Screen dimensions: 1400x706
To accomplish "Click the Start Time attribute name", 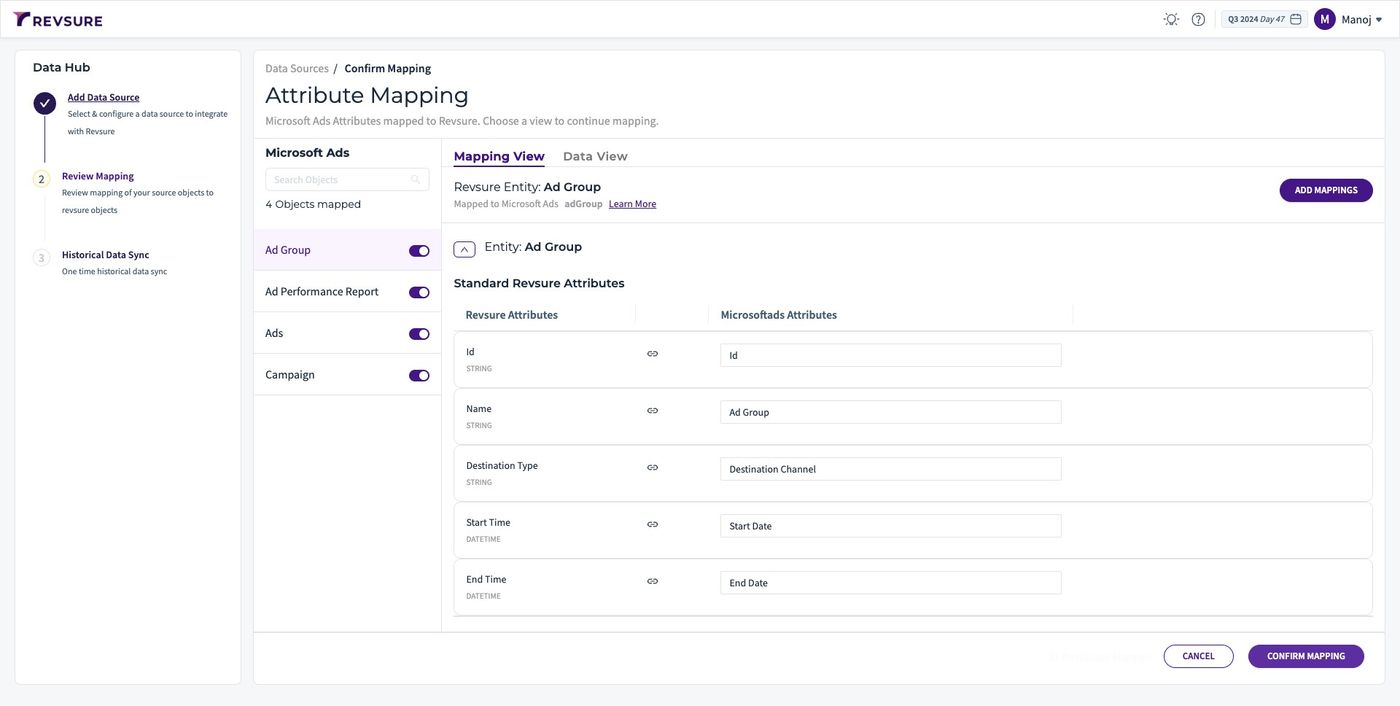I will tap(488, 523).
